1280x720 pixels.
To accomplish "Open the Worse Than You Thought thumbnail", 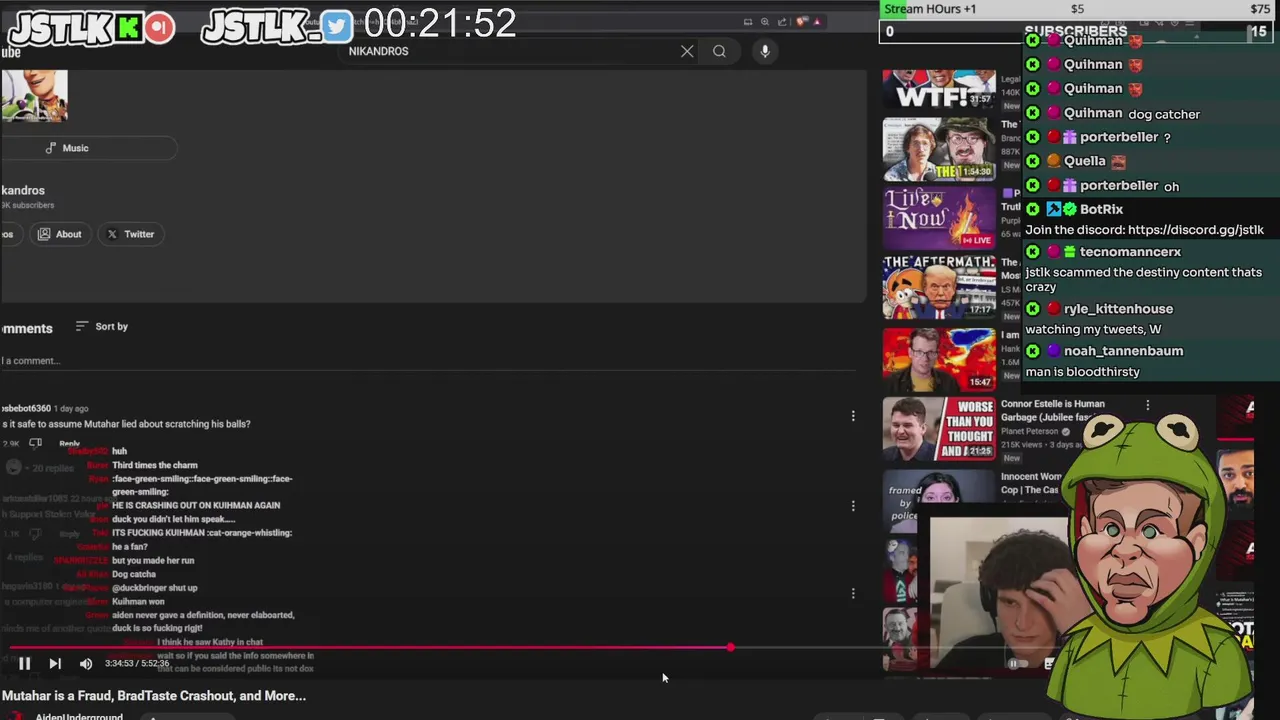I will [x=939, y=429].
